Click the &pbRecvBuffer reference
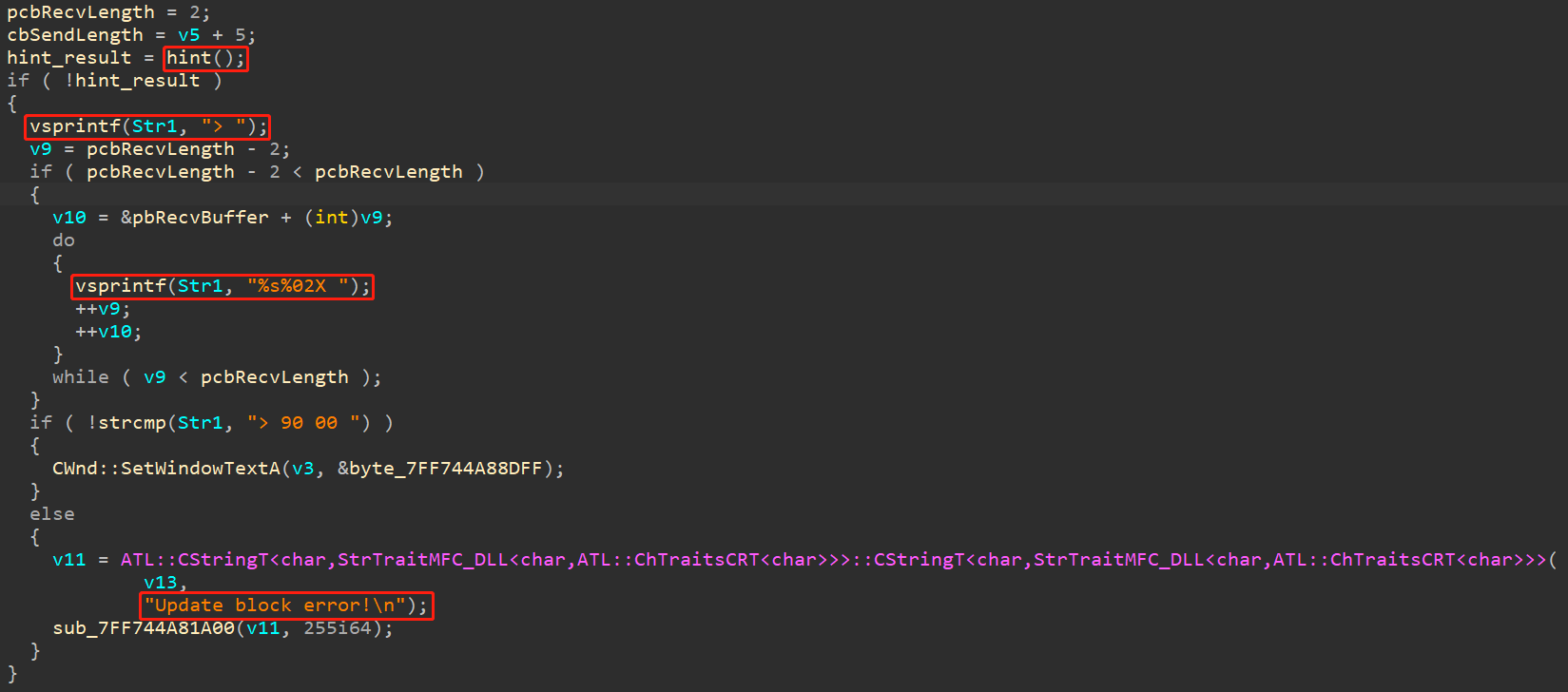The height and width of the screenshot is (692, 1568). [195, 218]
